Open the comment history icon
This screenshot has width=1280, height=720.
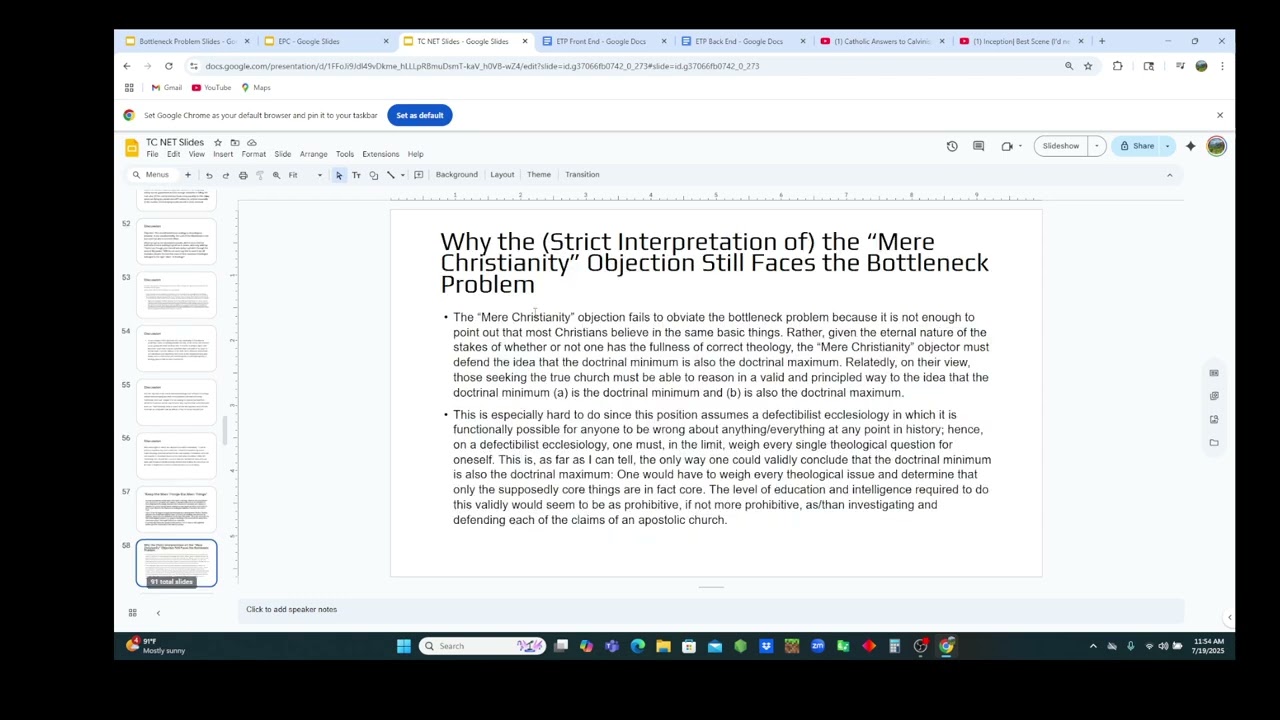[x=978, y=146]
